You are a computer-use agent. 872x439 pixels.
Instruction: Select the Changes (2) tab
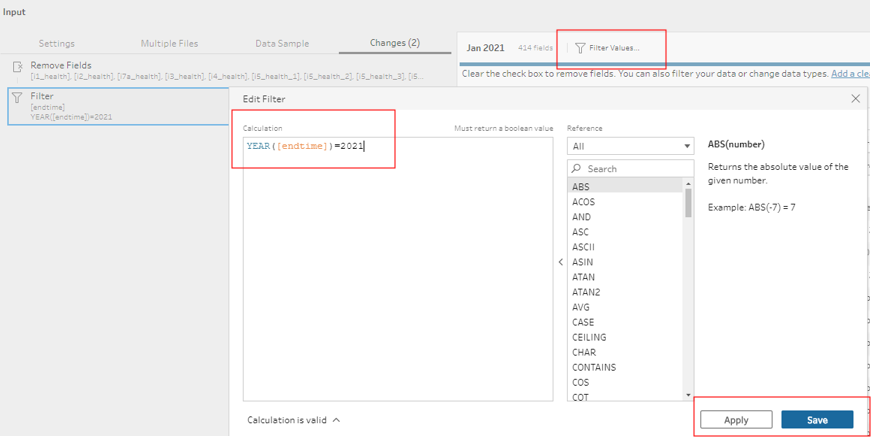(x=394, y=43)
